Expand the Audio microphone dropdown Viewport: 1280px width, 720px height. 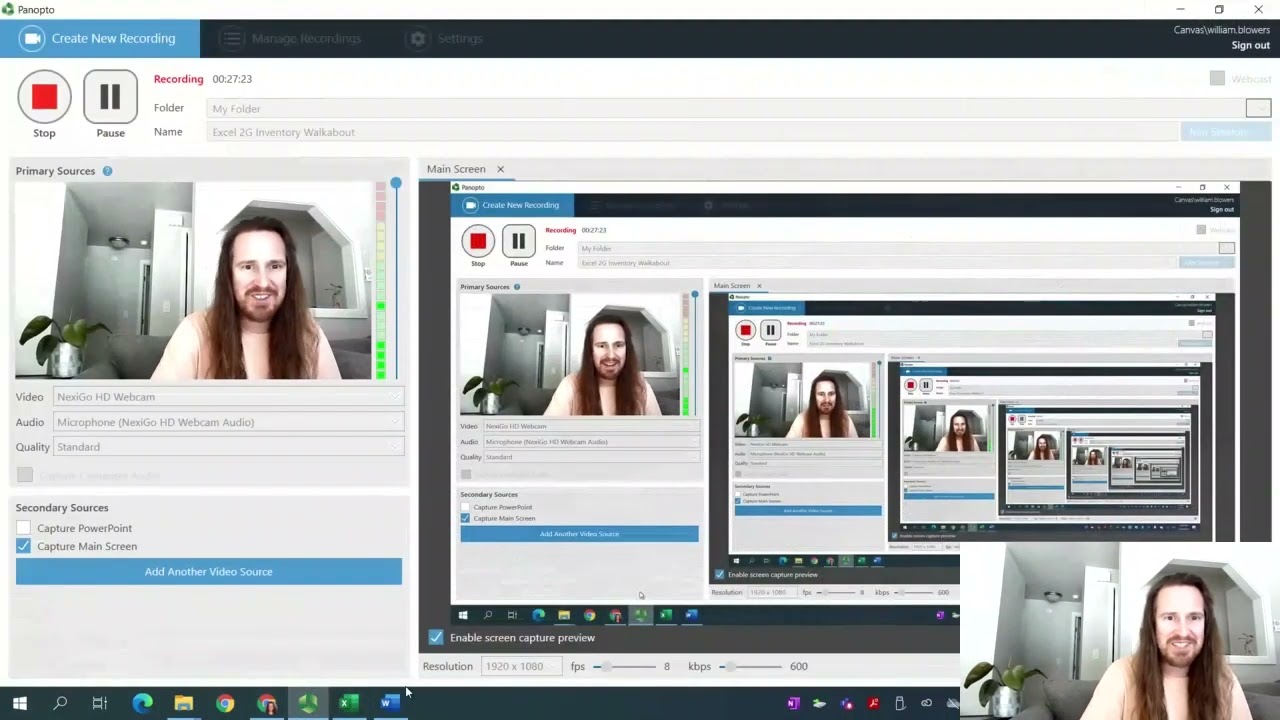(229, 422)
